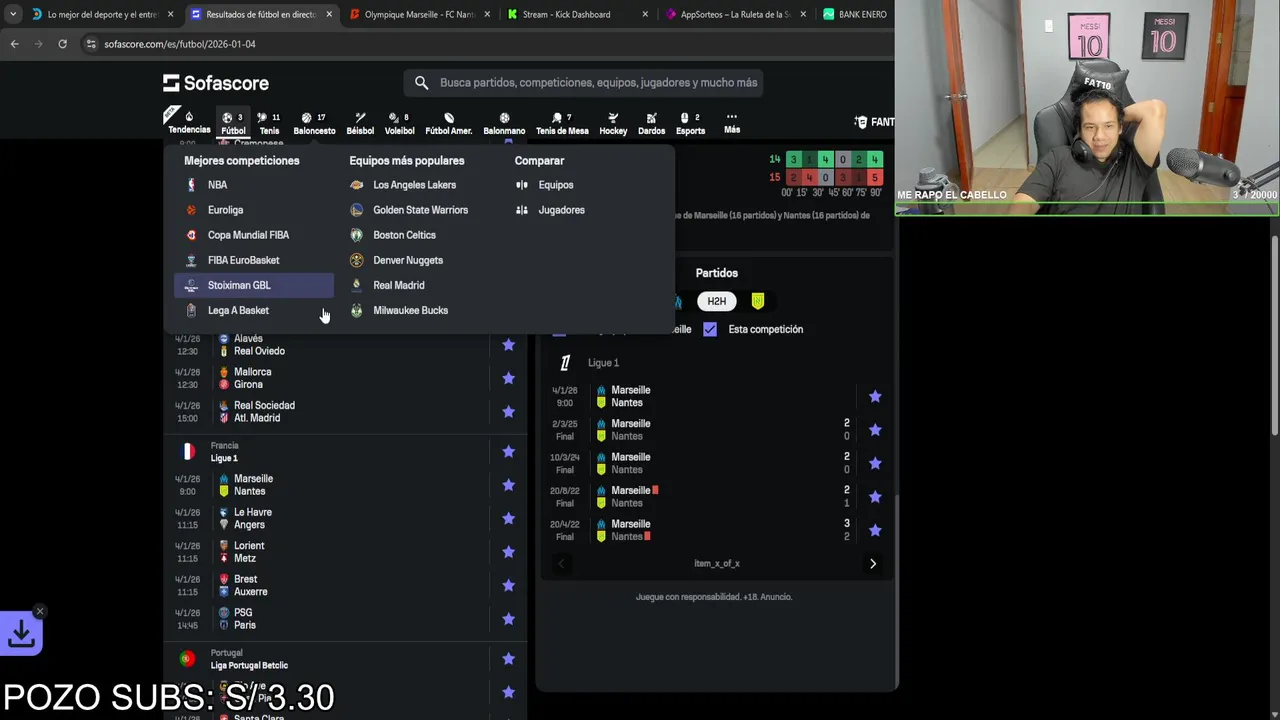
Task: Open Copa Mundial FIBA competition
Action: (x=254, y=235)
